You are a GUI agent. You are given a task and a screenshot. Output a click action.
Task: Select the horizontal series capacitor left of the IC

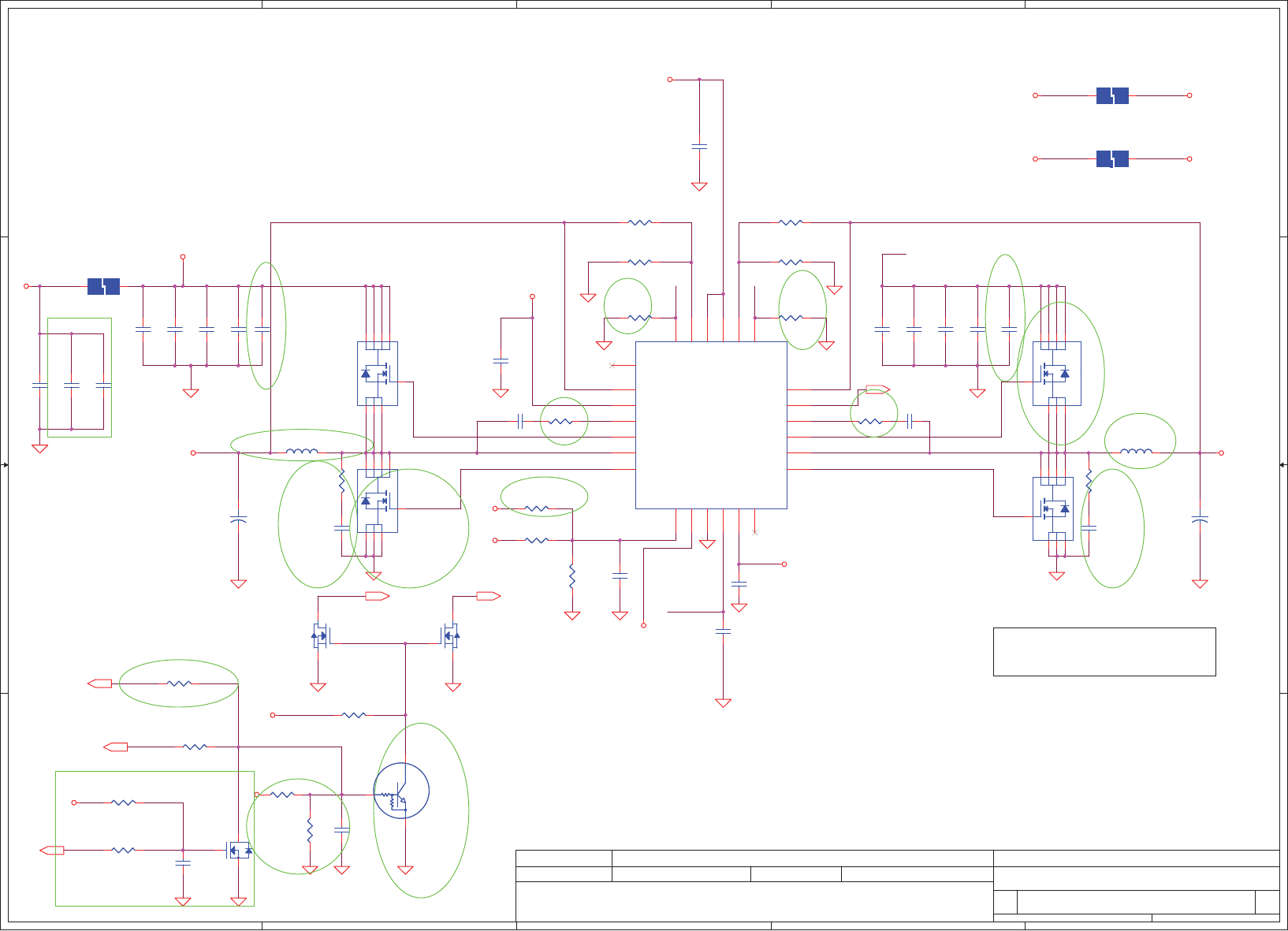520,422
